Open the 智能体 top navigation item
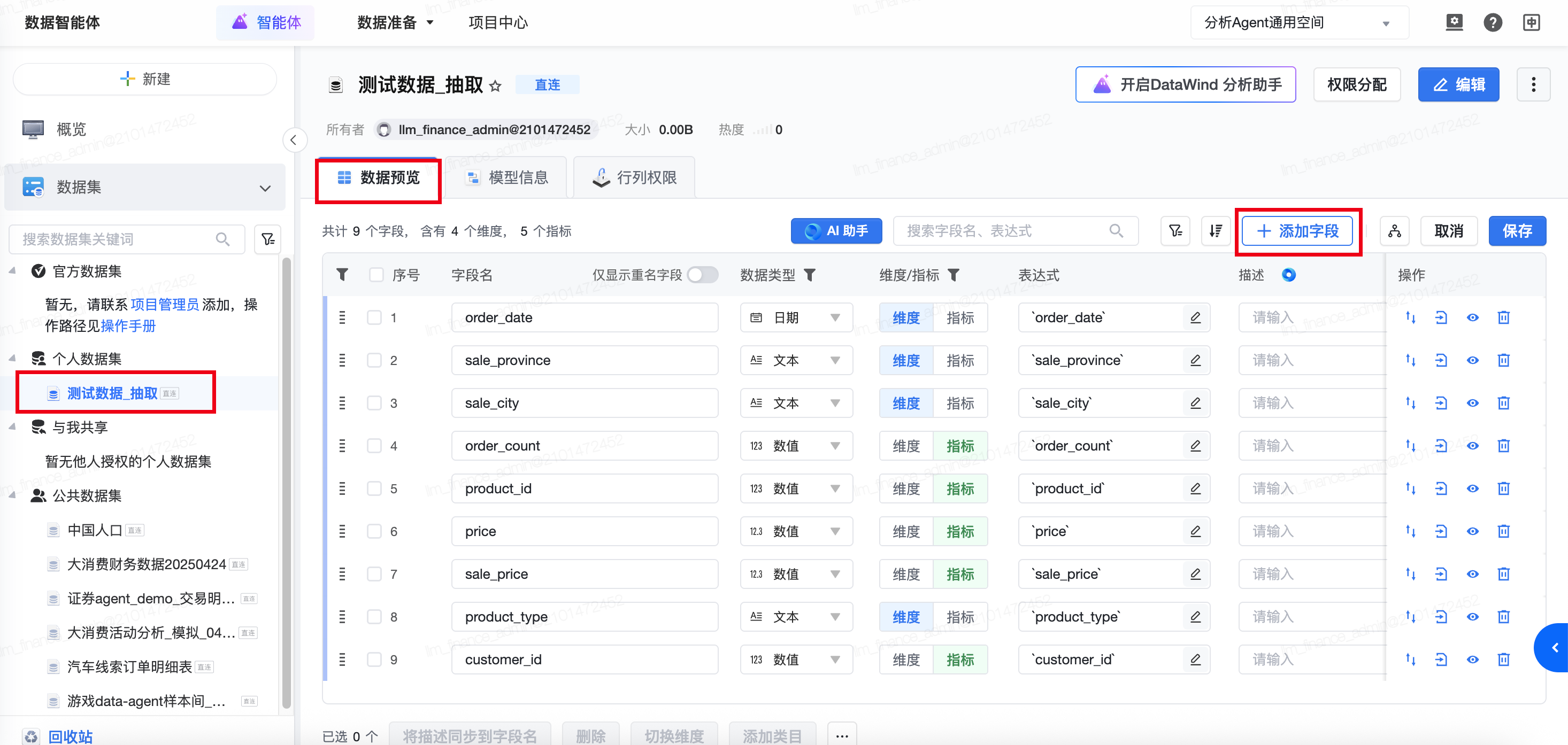The image size is (1568, 745). 266,22
